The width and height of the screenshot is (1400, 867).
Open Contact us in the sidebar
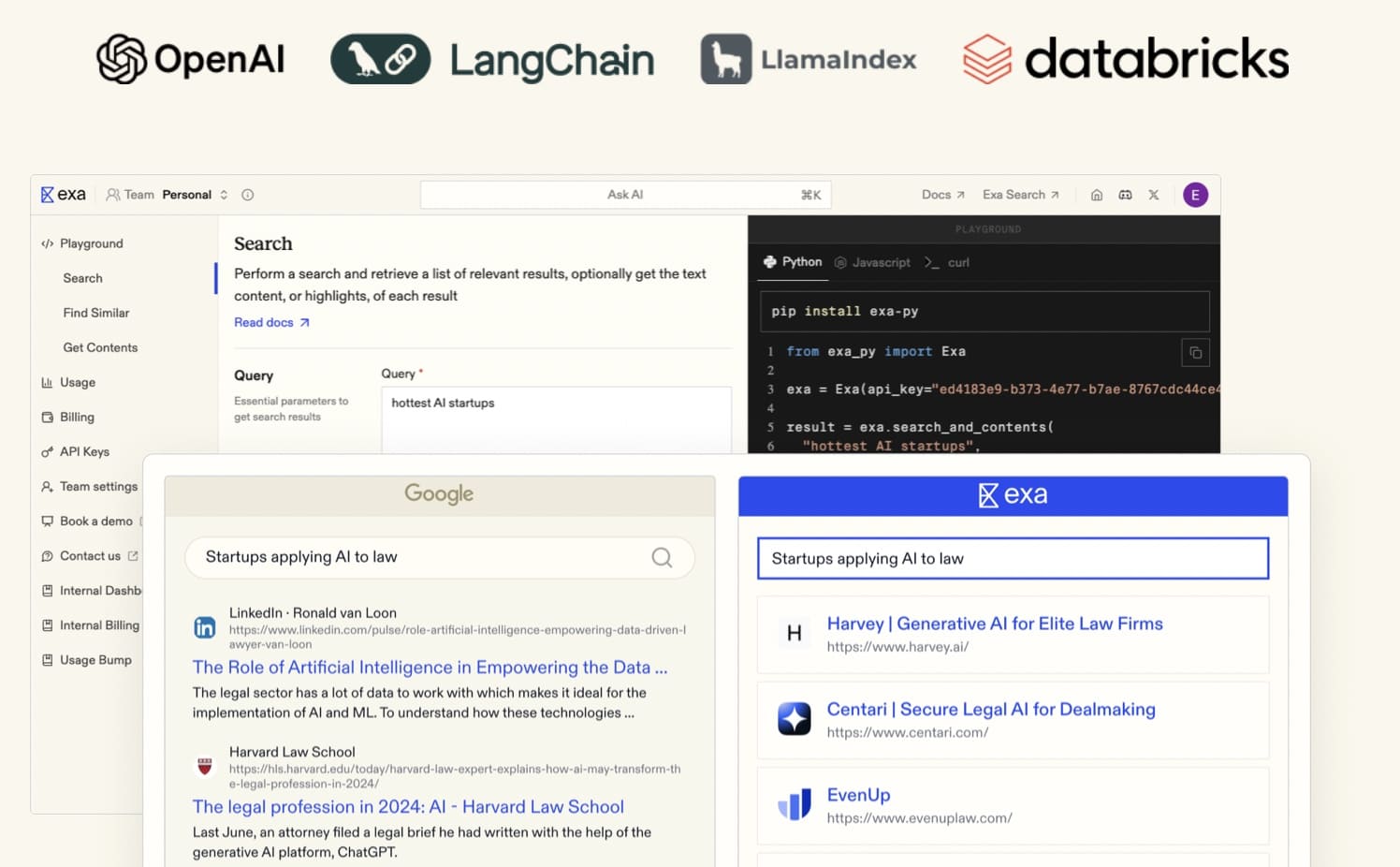pos(90,555)
